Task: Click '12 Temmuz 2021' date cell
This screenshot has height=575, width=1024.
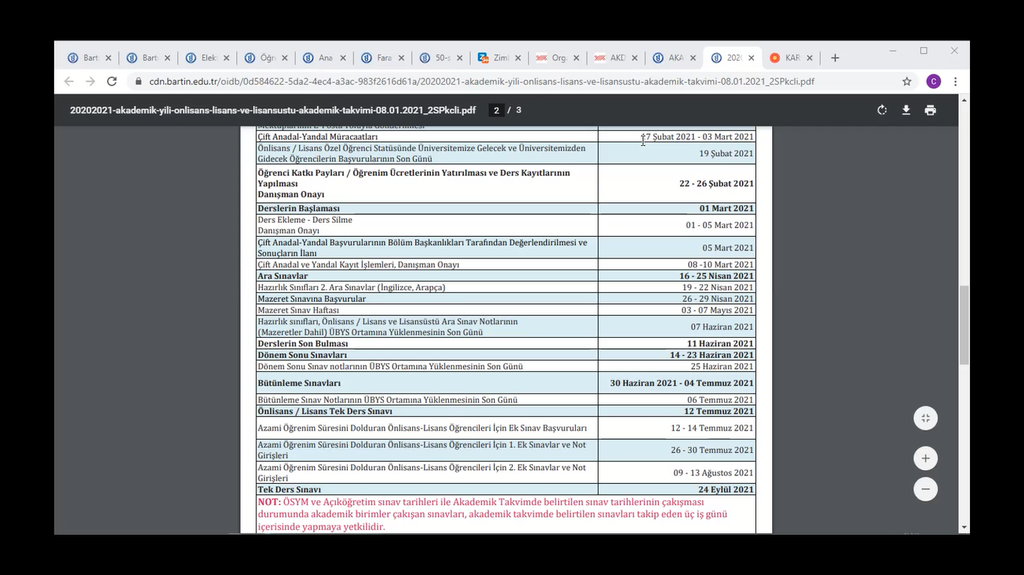Action: pos(719,412)
